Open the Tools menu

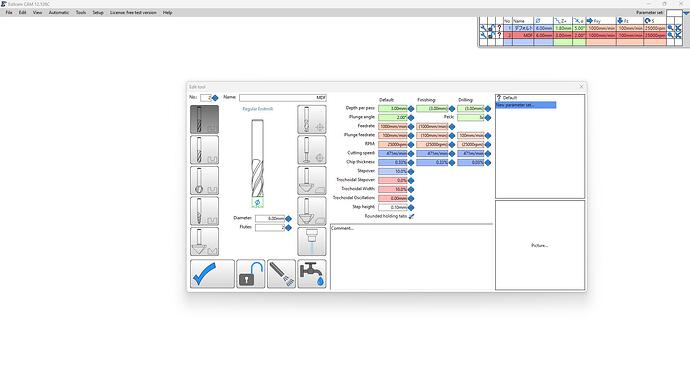click(x=81, y=13)
